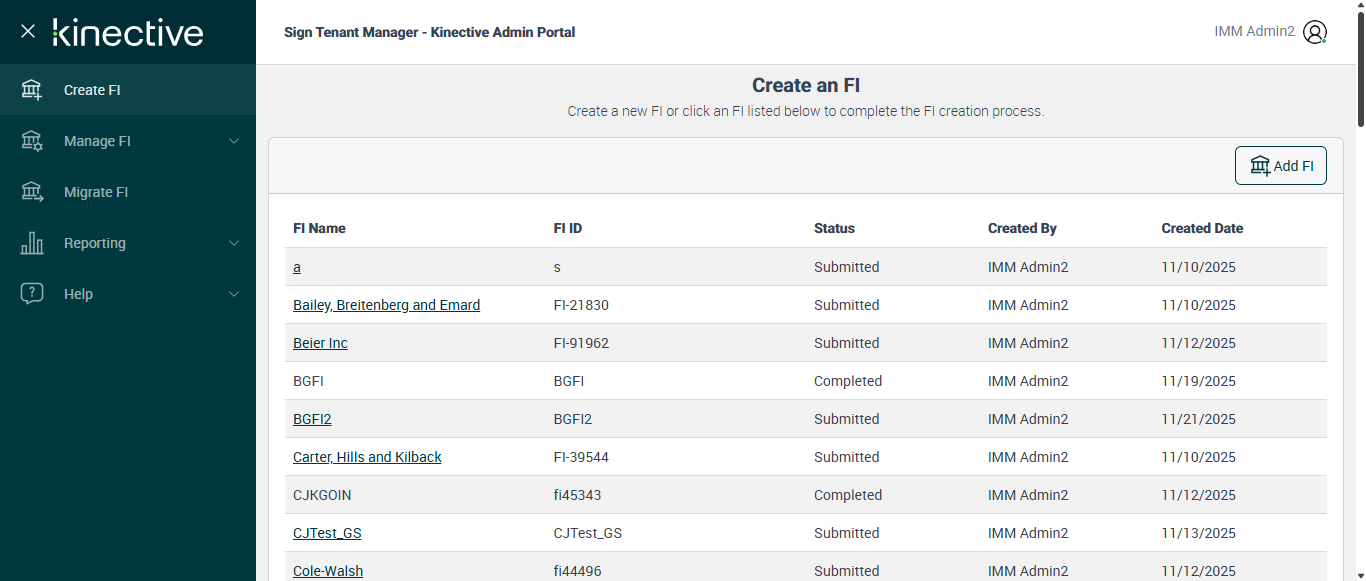Click the Migrate FI bank-arrow icon
This screenshot has height=581, width=1366.
[x=32, y=192]
